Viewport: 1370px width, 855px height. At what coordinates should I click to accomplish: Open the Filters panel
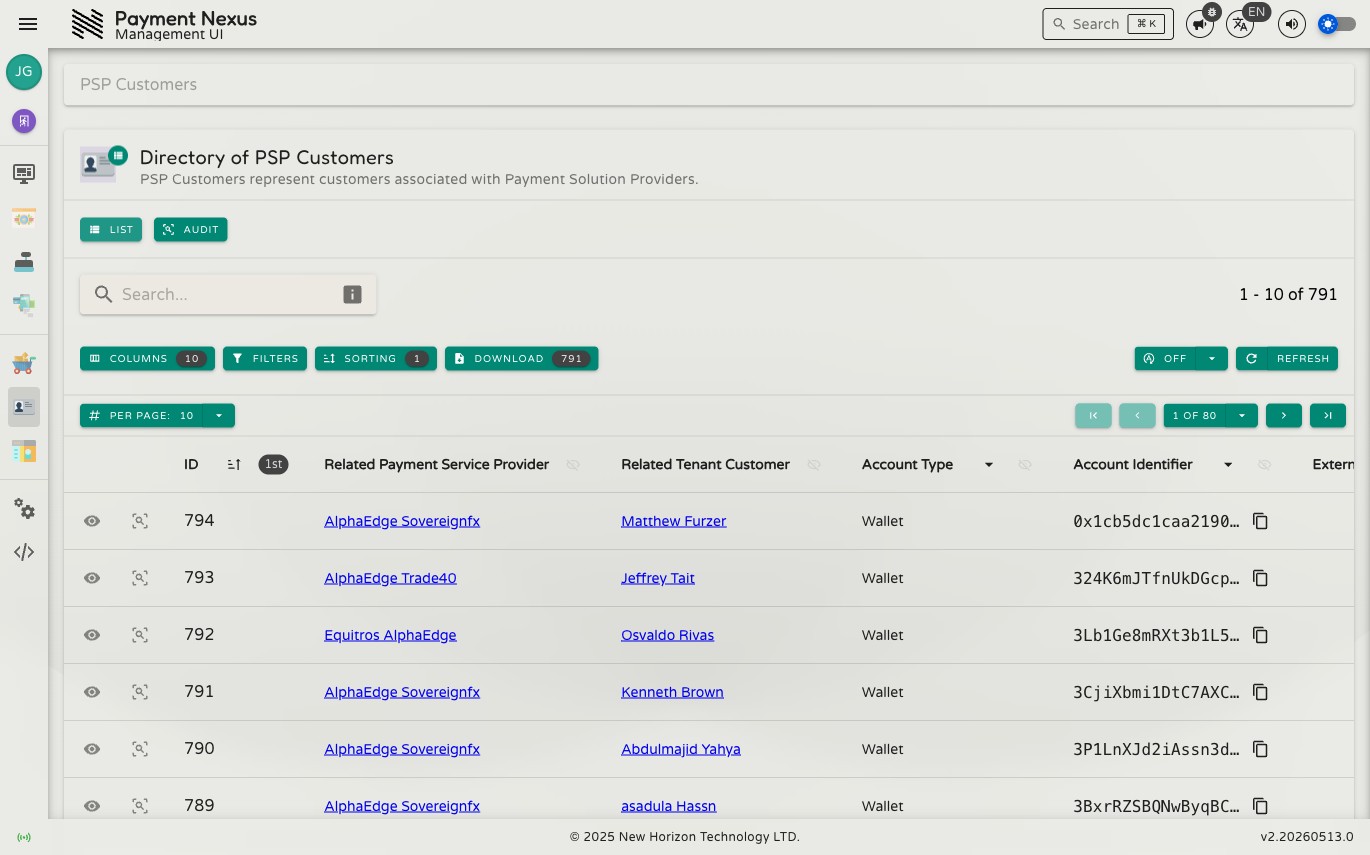265,358
